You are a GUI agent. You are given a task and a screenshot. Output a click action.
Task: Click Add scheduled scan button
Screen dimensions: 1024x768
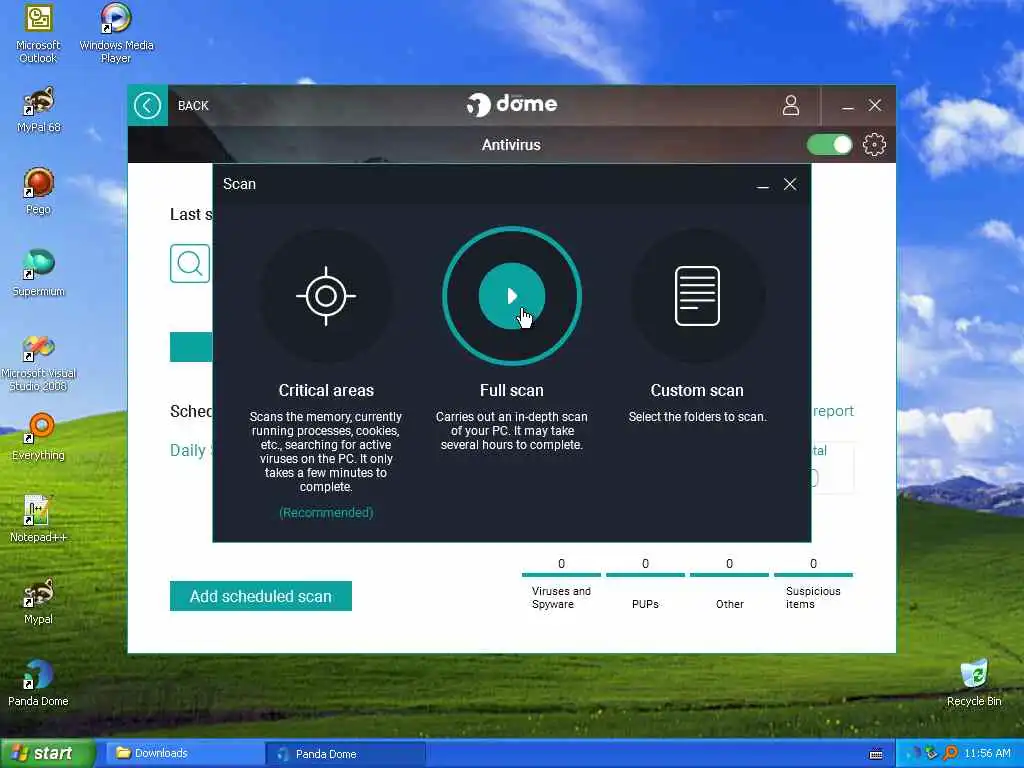coord(261,596)
